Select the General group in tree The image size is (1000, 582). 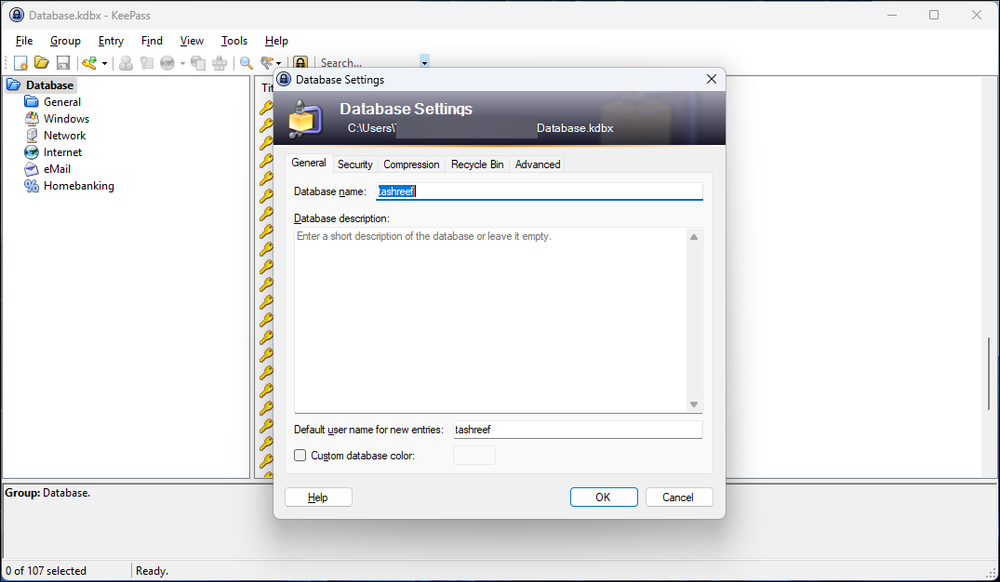pyautogui.click(x=62, y=102)
